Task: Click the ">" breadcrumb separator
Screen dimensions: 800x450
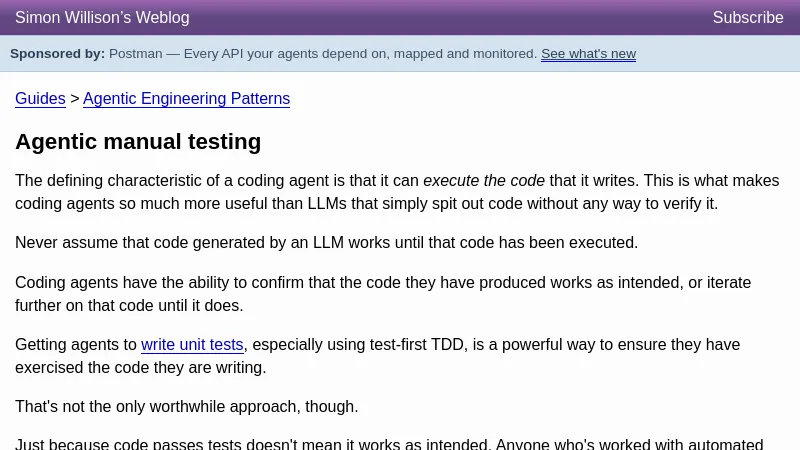Action: pyautogui.click(x=74, y=99)
